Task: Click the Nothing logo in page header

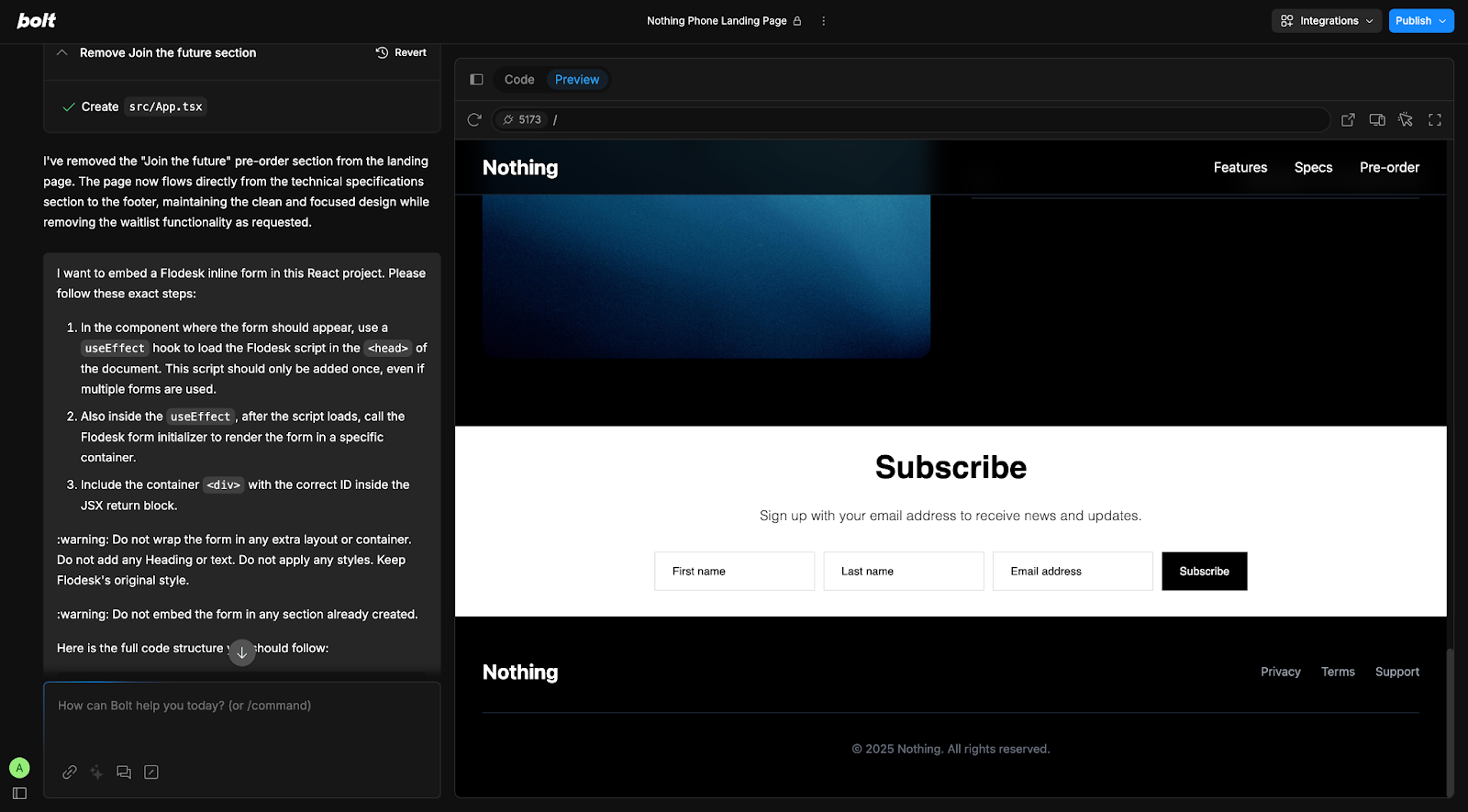Action: point(520,168)
